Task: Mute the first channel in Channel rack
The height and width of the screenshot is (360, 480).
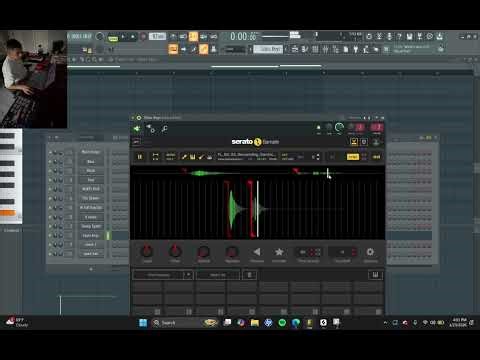Action: (x=50, y=152)
